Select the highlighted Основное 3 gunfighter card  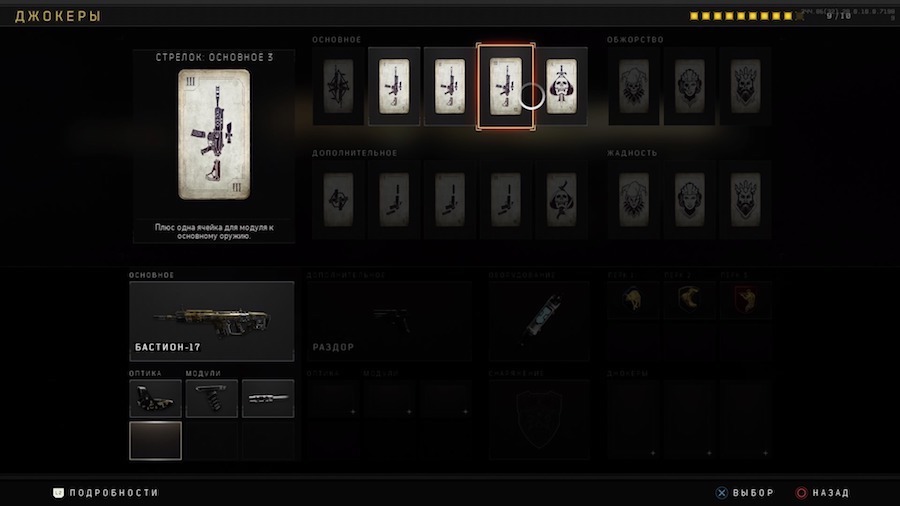(506, 86)
